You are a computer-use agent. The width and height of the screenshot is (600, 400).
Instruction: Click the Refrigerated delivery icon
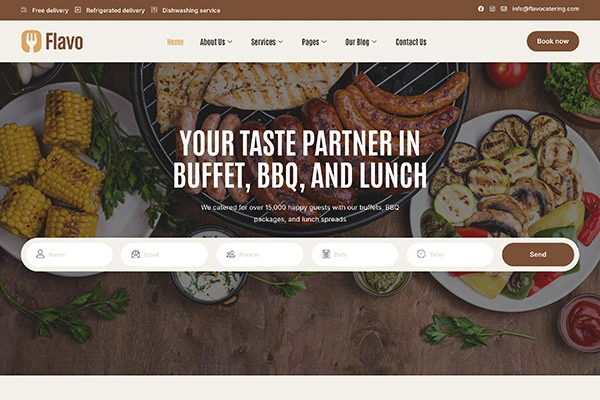click(x=78, y=10)
